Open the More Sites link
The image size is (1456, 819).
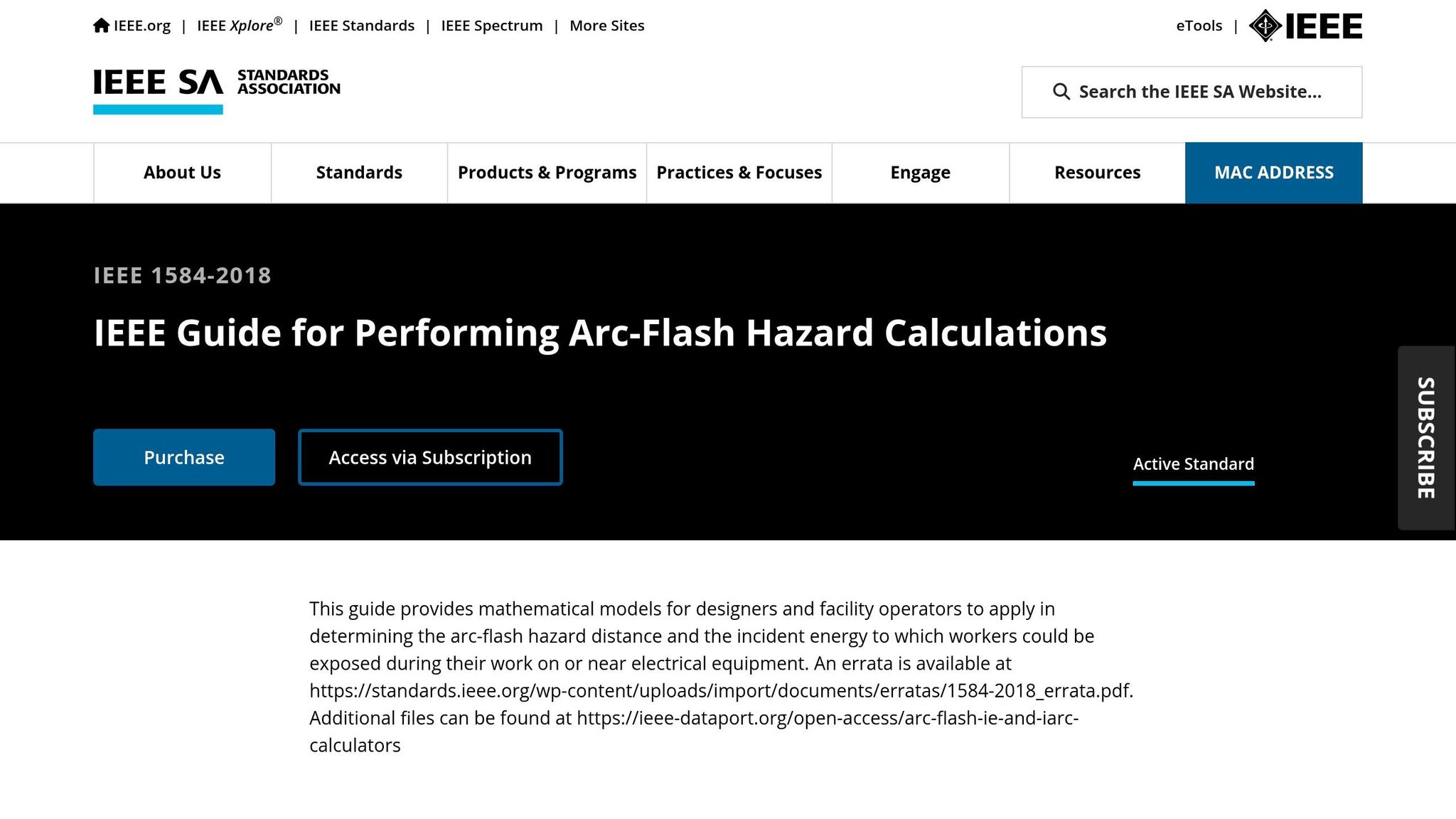pos(607,26)
